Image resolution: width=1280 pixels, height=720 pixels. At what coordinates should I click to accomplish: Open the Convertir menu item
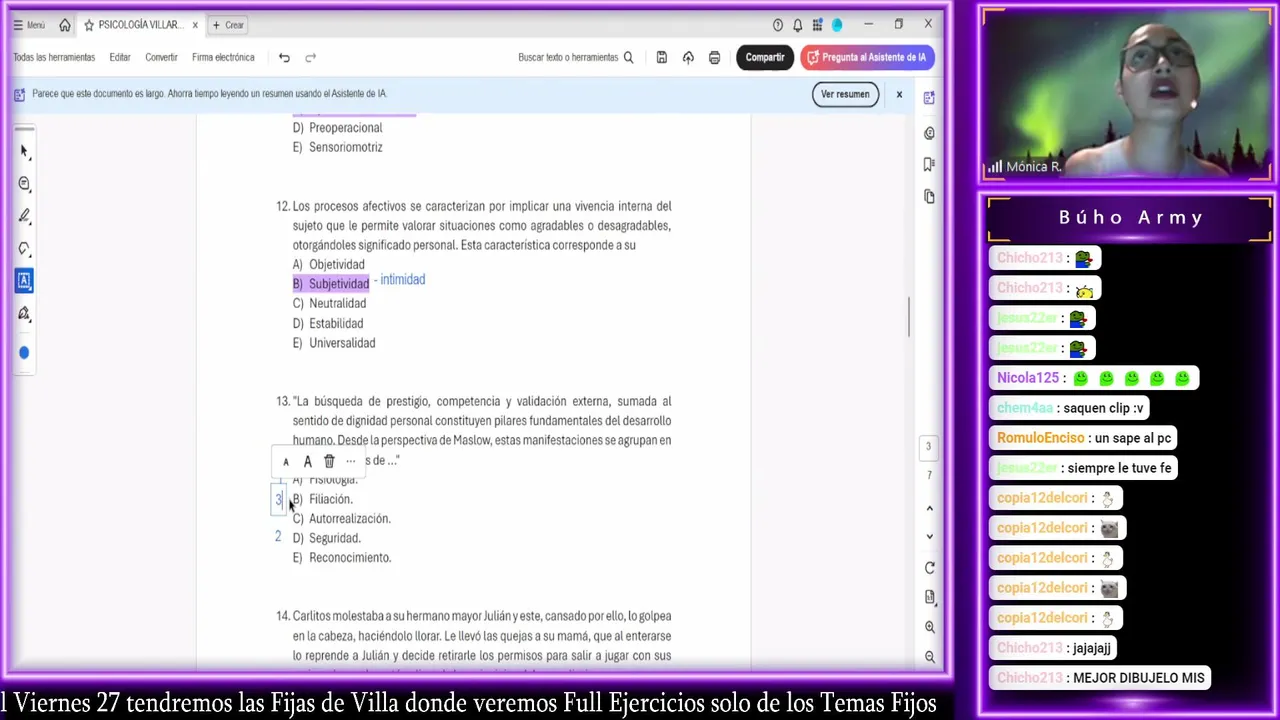161,57
